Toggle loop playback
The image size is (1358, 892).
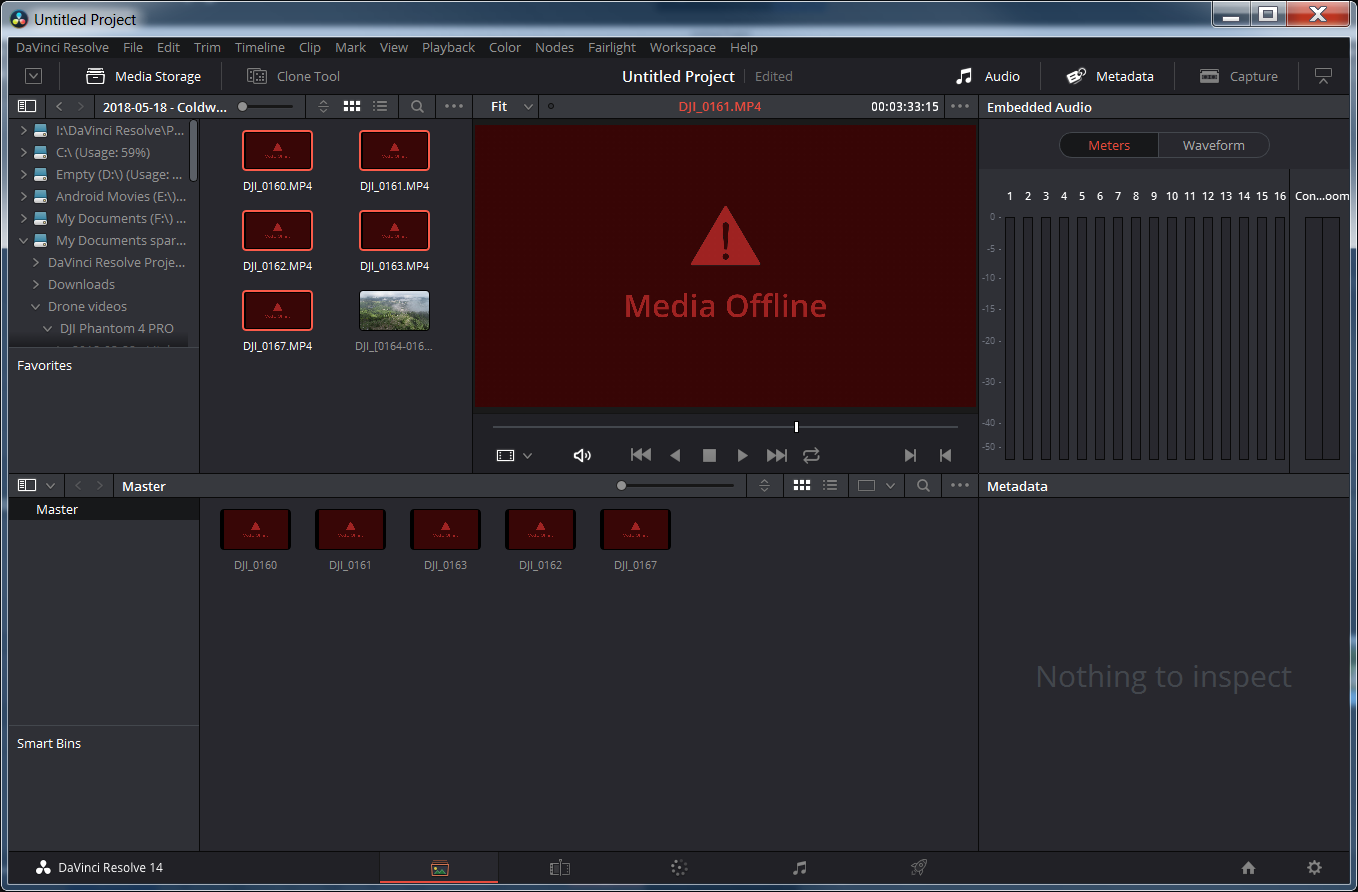click(x=811, y=455)
